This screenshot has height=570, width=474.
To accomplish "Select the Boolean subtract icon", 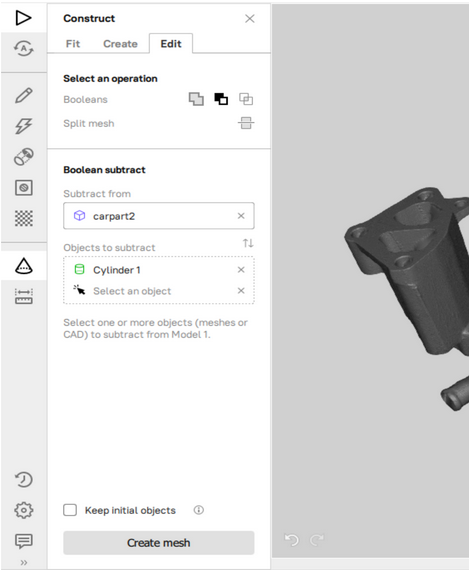I will pyautogui.click(x=221, y=99).
